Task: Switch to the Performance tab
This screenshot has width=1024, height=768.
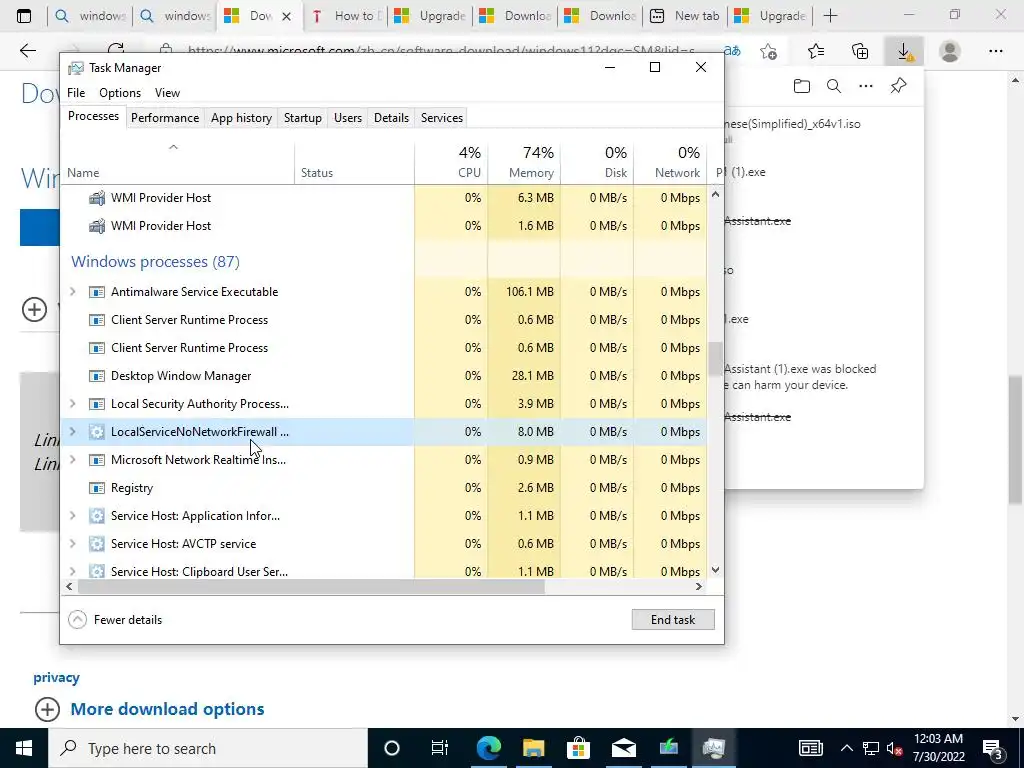Action: 165,118
